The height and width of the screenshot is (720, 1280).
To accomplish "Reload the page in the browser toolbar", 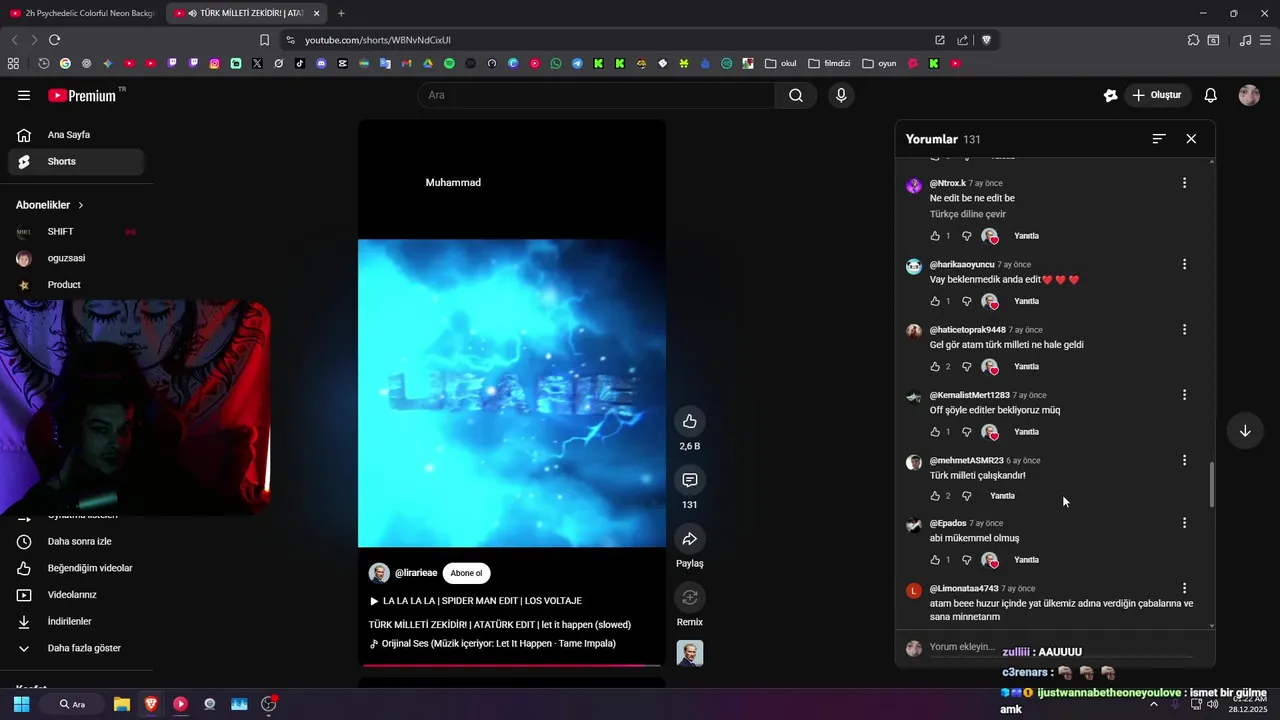I will coord(54,40).
